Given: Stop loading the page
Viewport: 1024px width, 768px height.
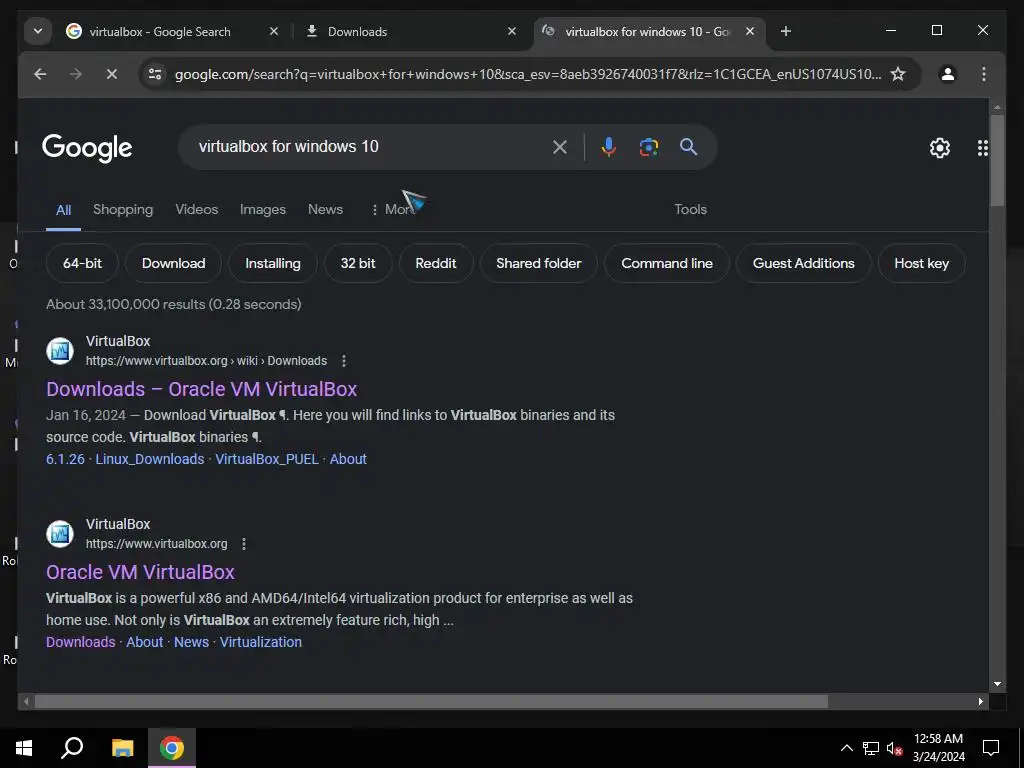Looking at the screenshot, I should 112,74.
